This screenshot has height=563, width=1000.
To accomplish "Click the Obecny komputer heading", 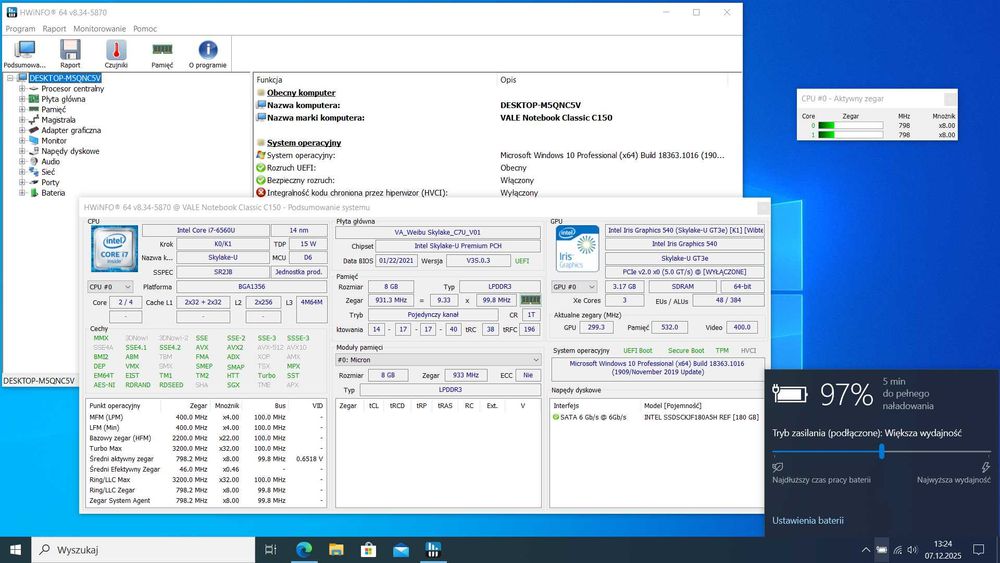I will point(301,92).
